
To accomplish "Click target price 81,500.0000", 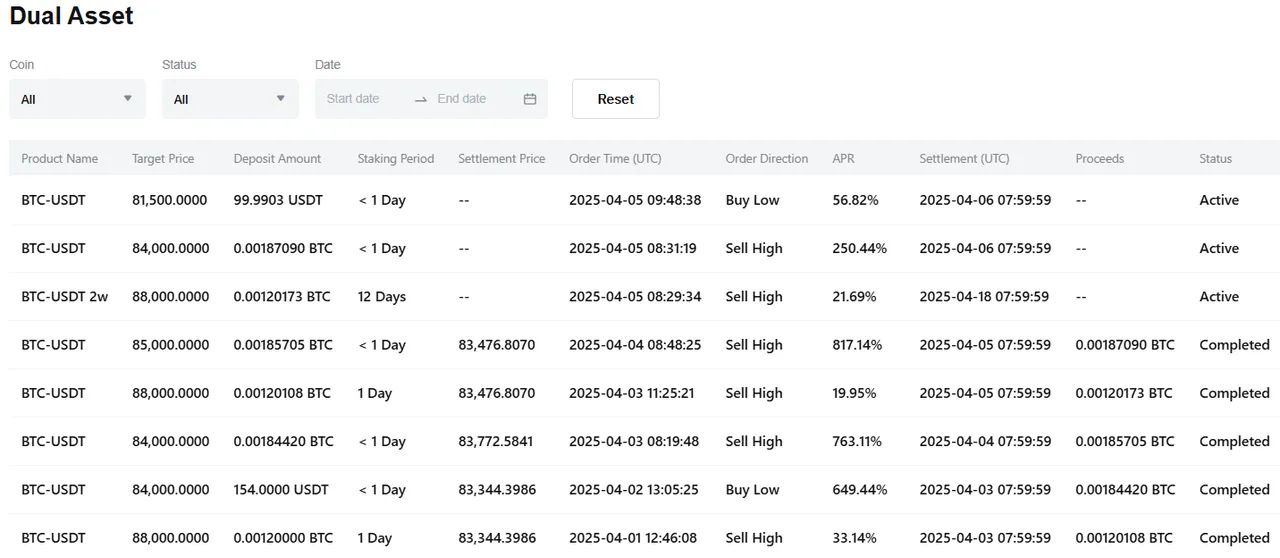I will (x=171, y=200).
